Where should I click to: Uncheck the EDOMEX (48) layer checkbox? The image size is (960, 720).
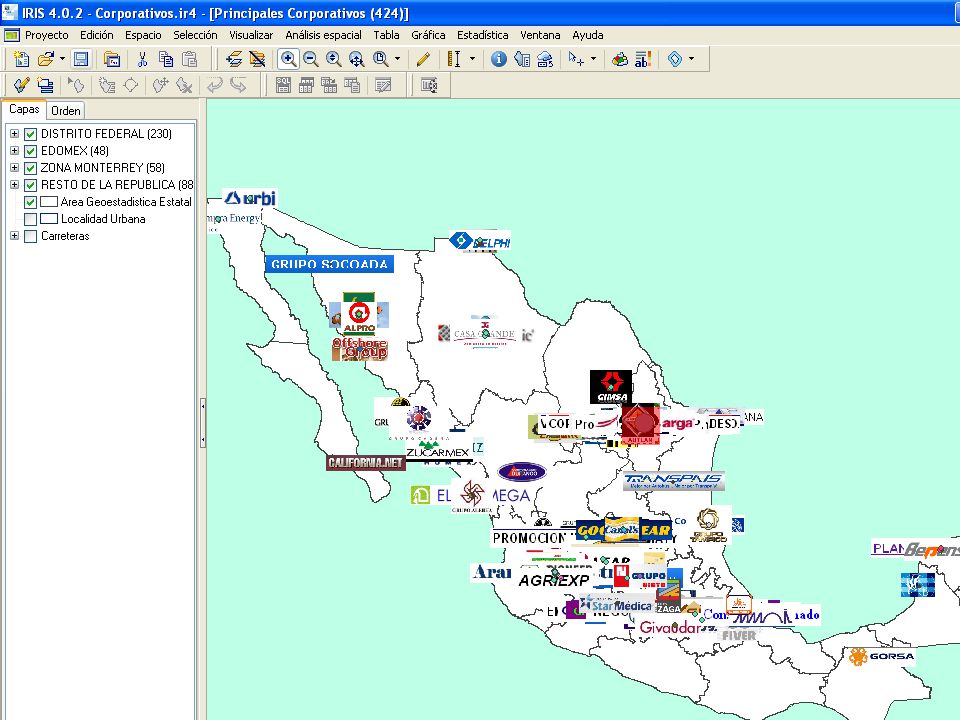pos(31,151)
